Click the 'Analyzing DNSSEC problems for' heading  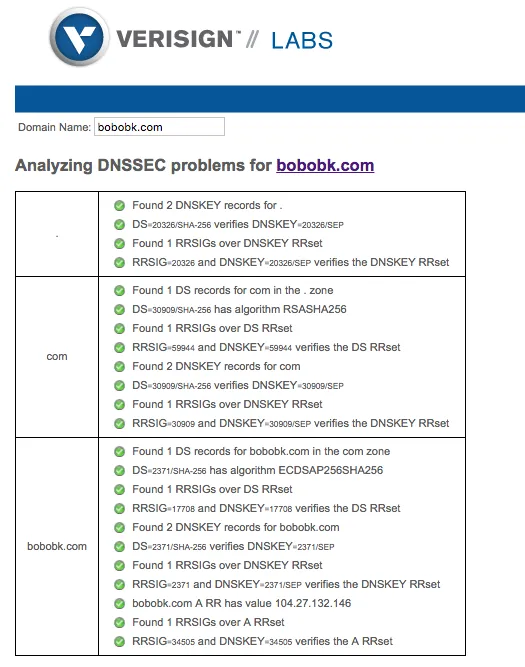coord(143,165)
